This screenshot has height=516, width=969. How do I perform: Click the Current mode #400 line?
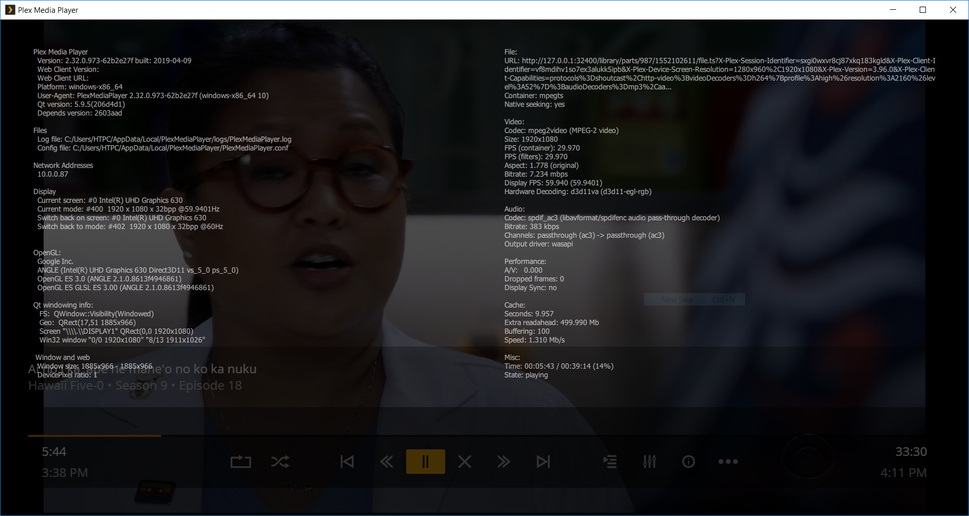coord(128,209)
